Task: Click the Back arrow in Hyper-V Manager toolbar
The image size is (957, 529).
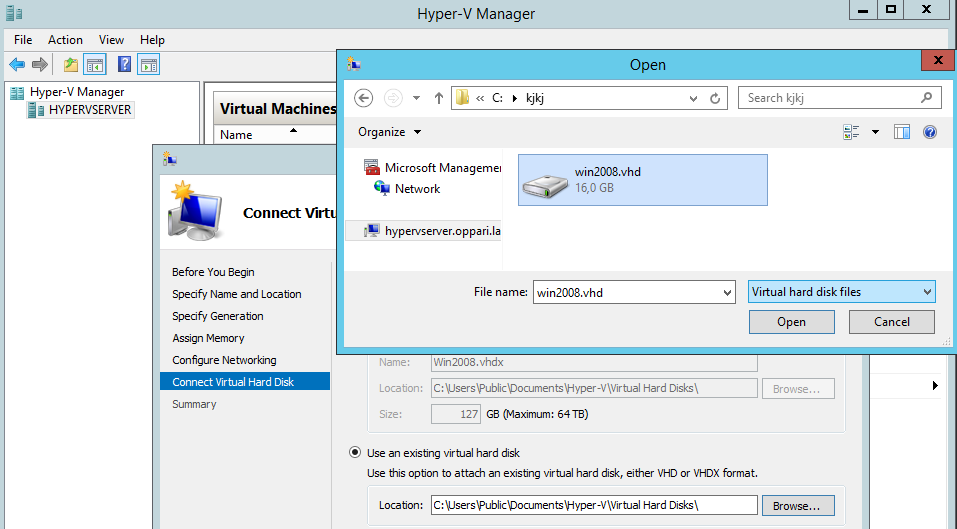Action: coord(17,64)
